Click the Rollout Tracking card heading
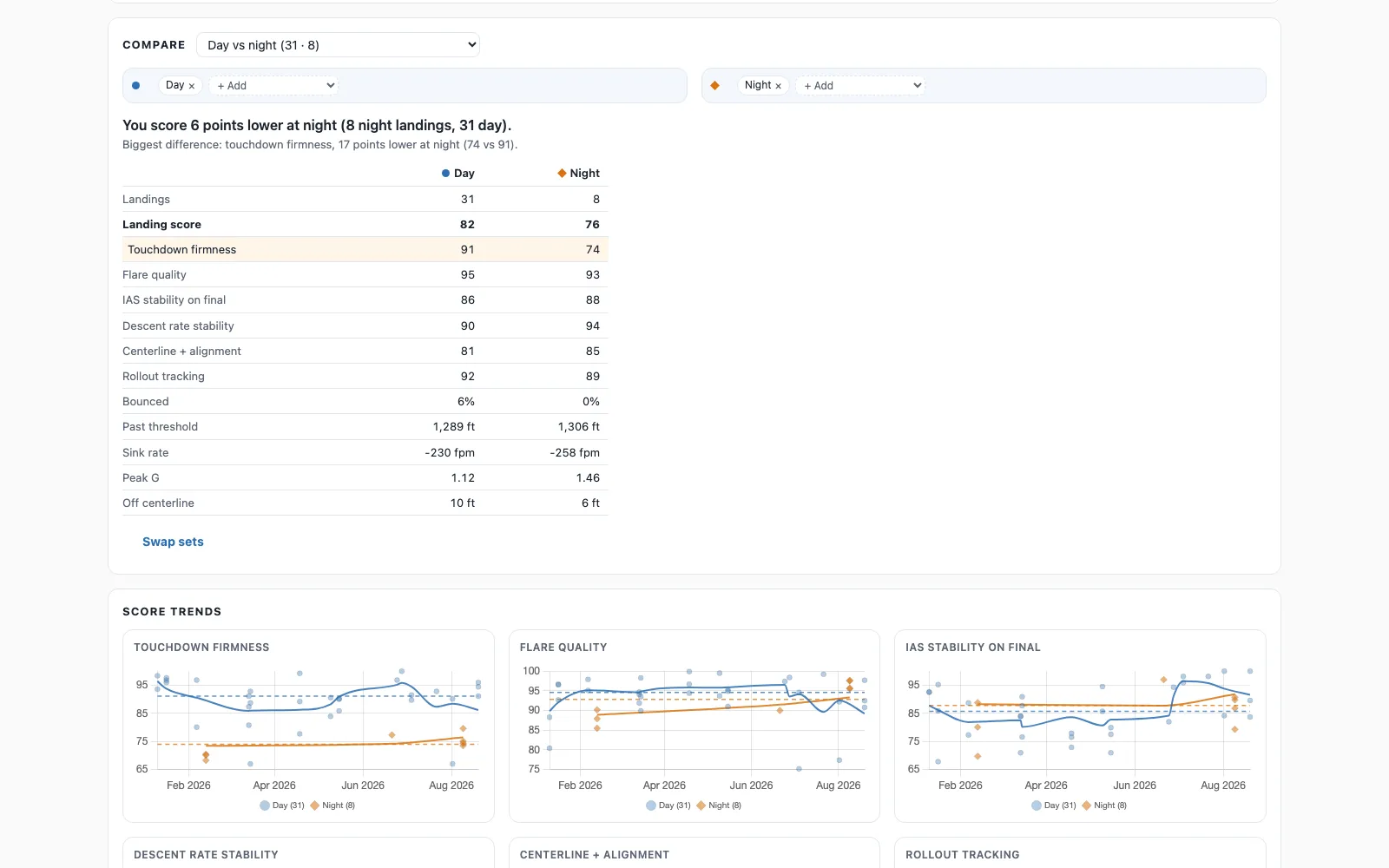 (x=962, y=855)
